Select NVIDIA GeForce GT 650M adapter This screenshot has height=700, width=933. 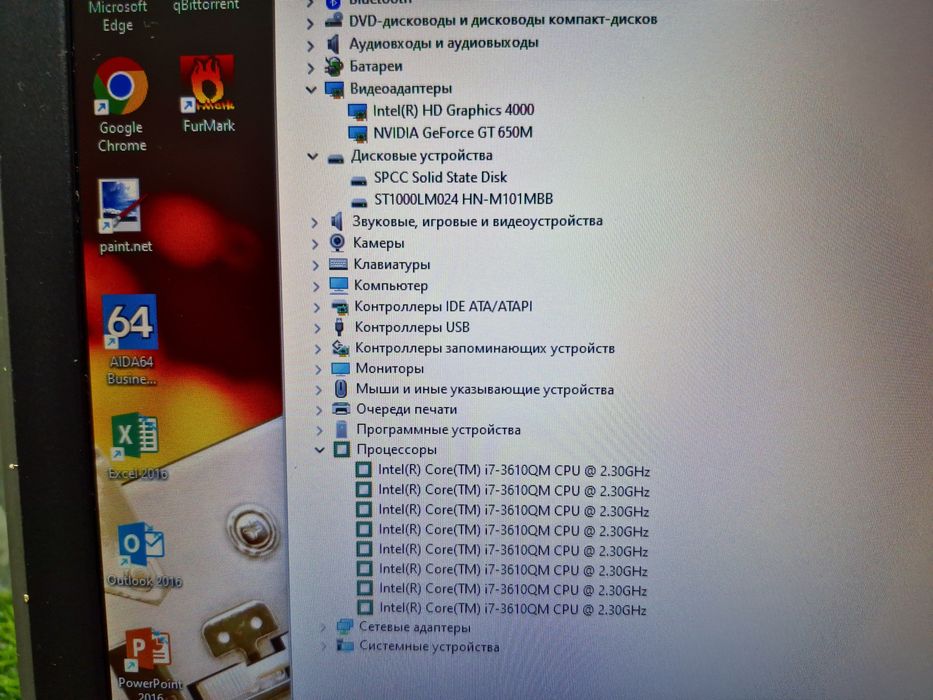coord(453,133)
